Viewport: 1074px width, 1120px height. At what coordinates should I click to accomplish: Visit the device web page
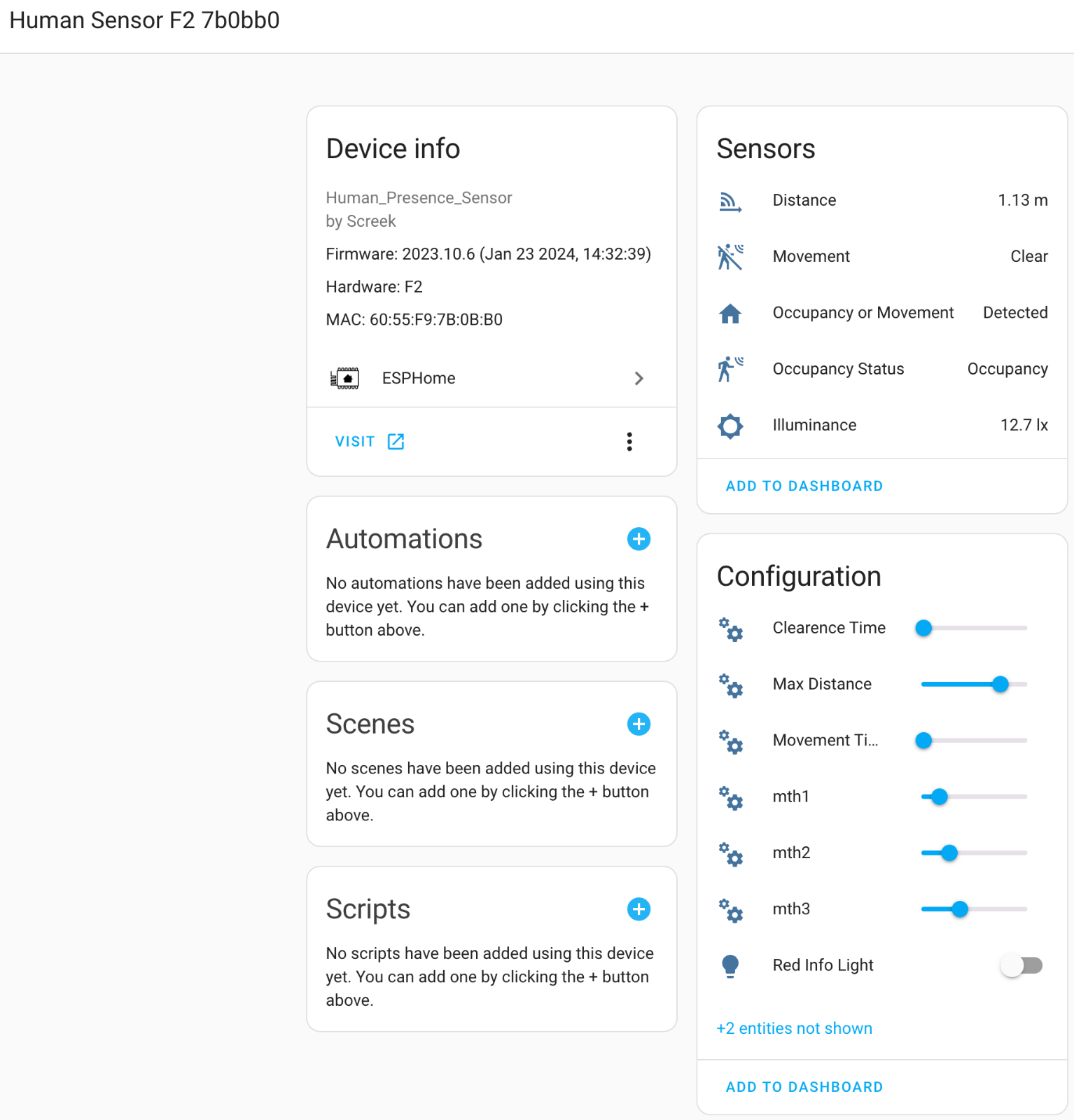[x=370, y=442]
